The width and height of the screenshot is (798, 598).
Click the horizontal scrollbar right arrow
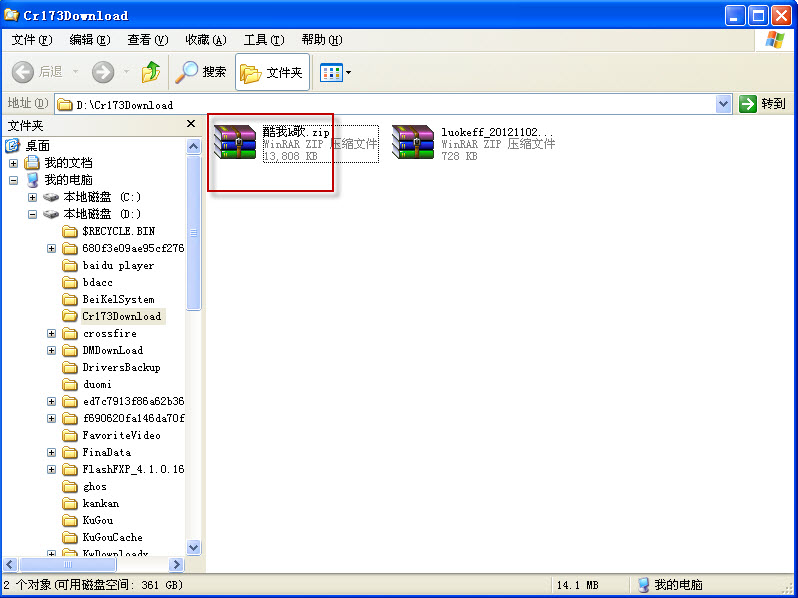coord(177,564)
